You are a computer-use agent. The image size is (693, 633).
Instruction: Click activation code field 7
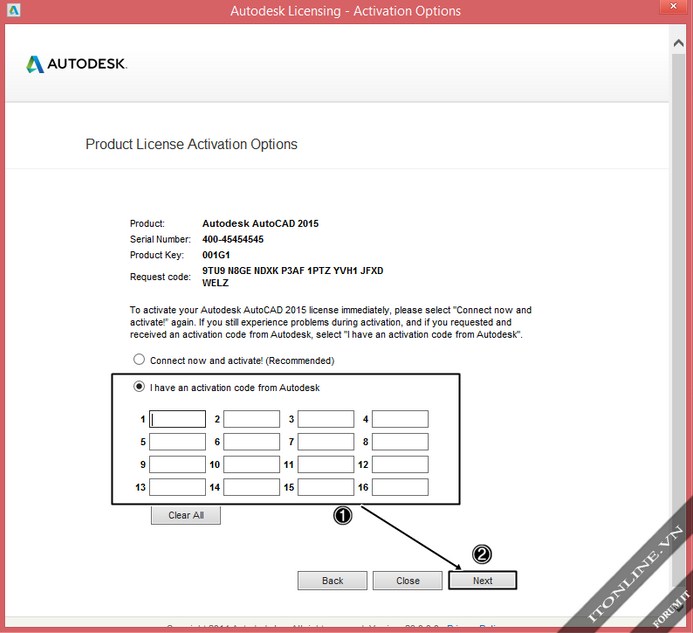pyautogui.click(x=326, y=442)
